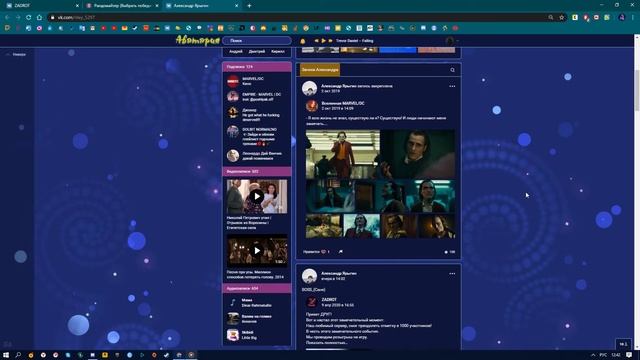The height and width of the screenshot is (360, 640).
Task: Select the orange wall posts tab
Action: (320, 70)
